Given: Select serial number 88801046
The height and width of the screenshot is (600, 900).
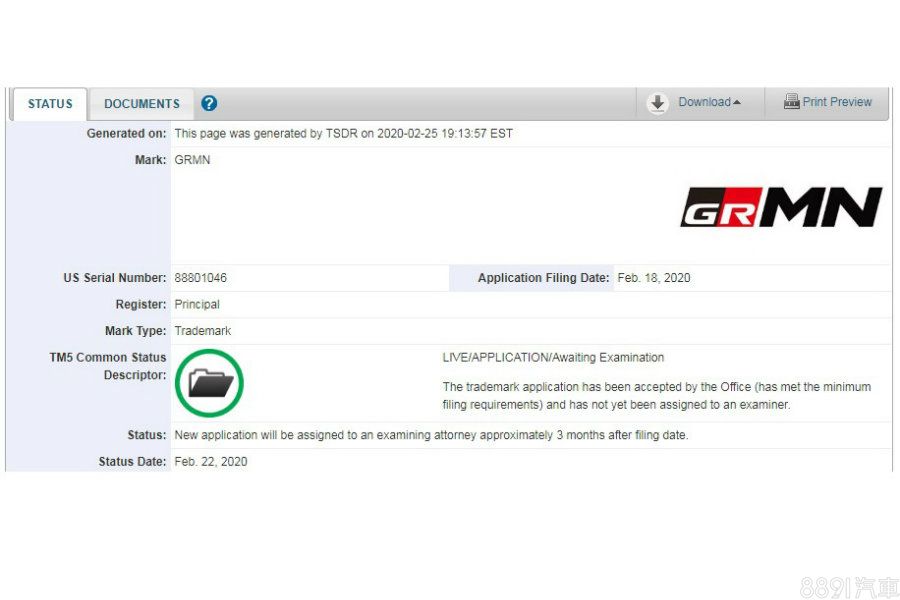Looking at the screenshot, I should [x=200, y=278].
